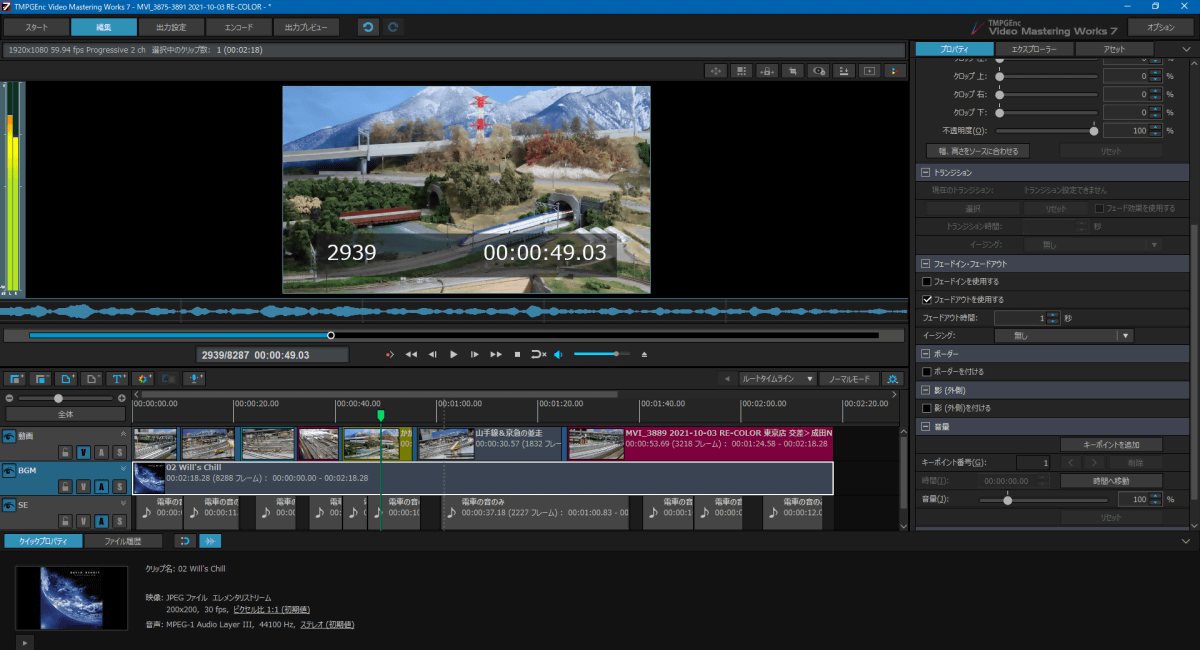Click the eye preview icon above preview

tap(819, 71)
